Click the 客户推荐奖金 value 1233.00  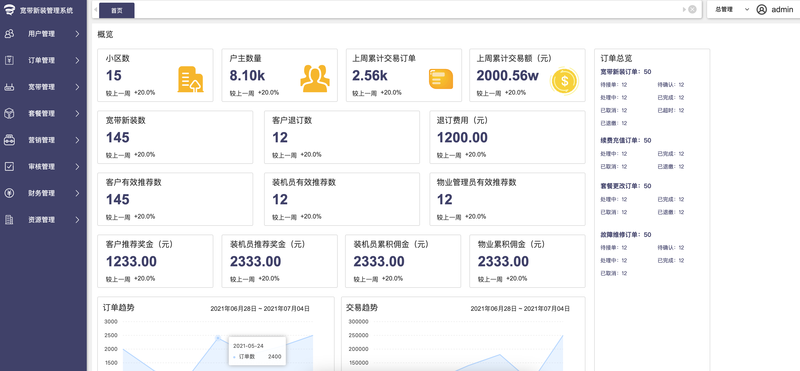tap(131, 262)
